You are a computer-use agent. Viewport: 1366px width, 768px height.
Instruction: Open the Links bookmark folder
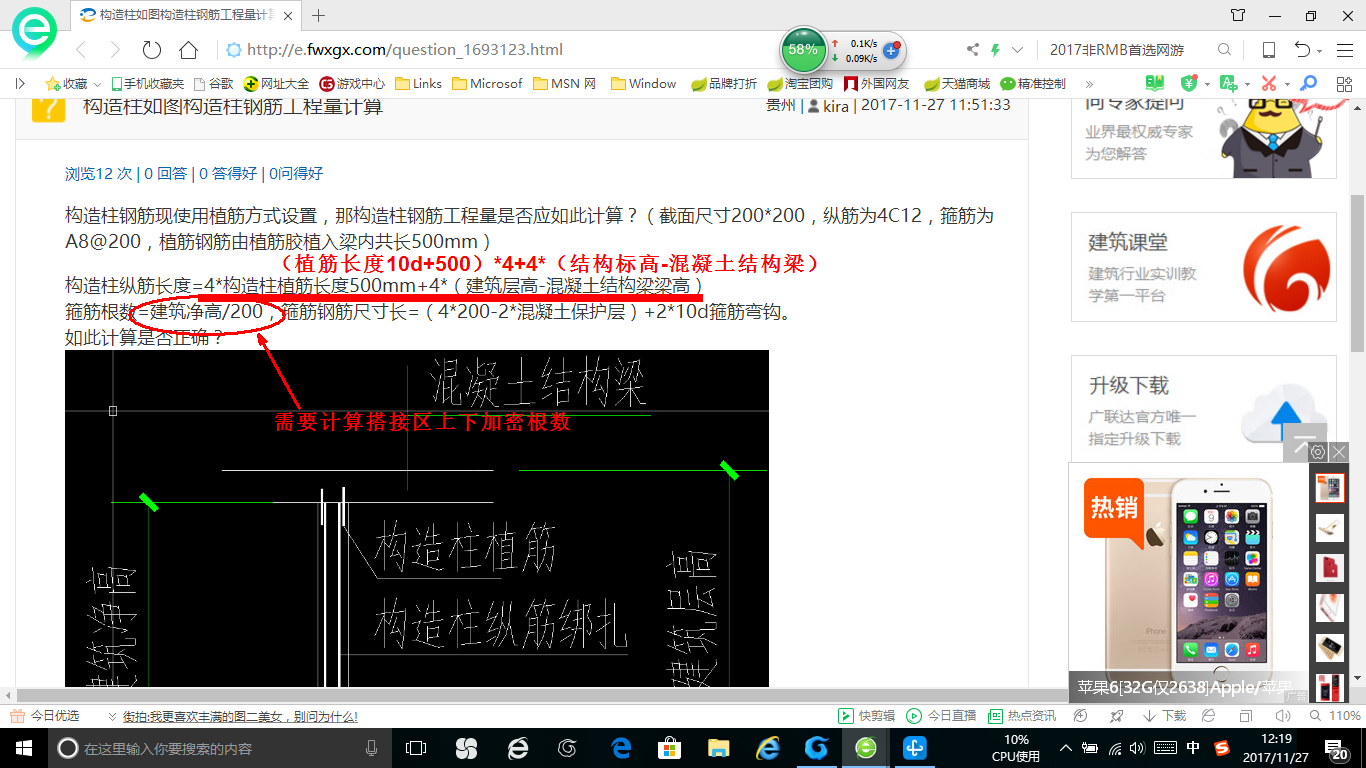(418, 84)
